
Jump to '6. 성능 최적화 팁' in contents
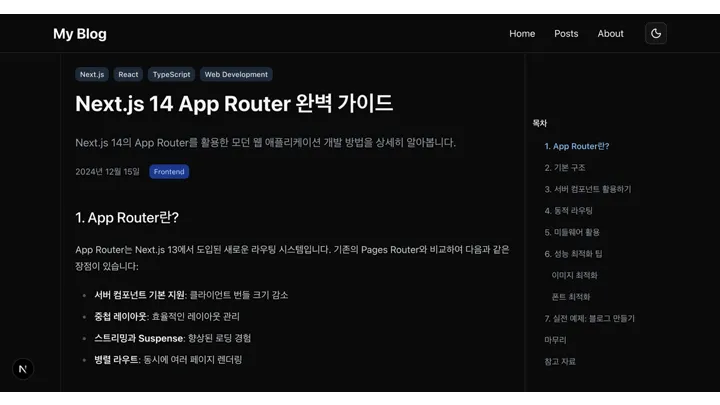tap(574, 254)
